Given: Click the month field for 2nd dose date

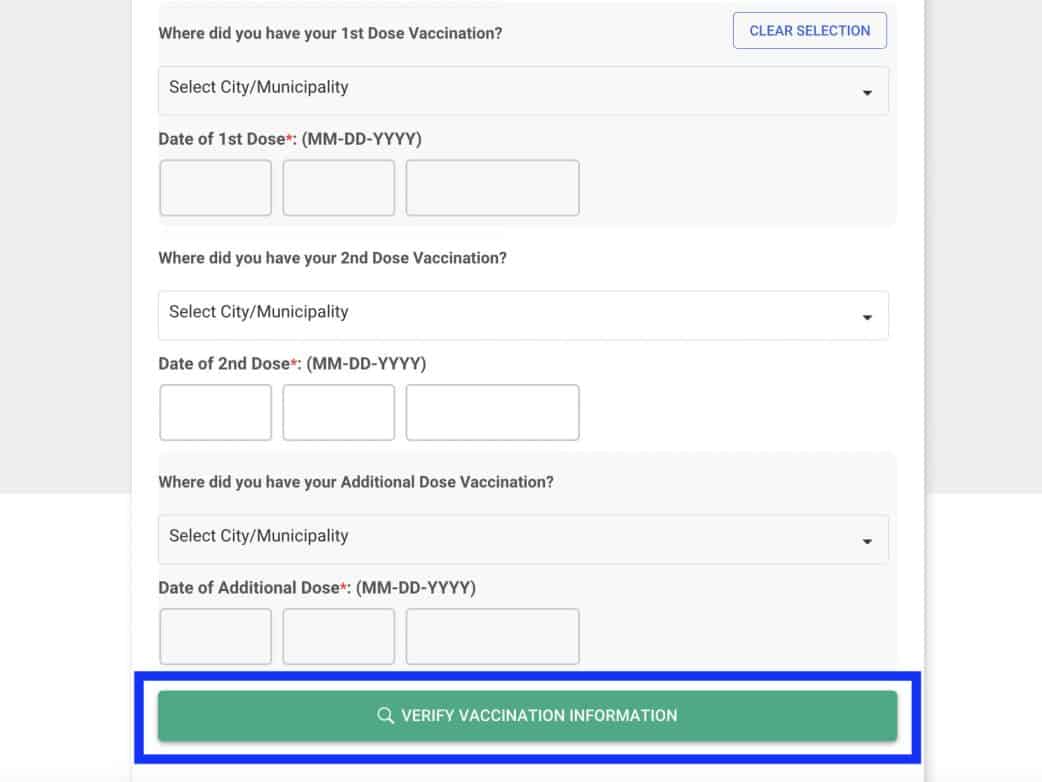Looking at the screenshot, I should tap(215, 412).
